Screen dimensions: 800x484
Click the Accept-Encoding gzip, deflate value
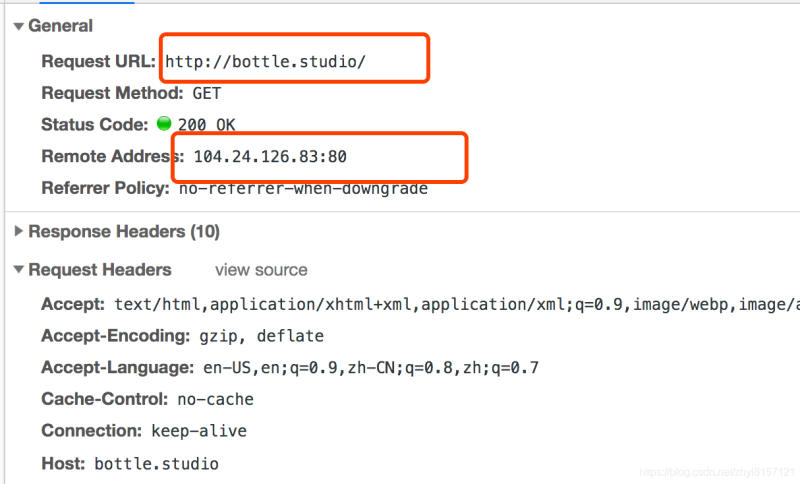[261, 336]
